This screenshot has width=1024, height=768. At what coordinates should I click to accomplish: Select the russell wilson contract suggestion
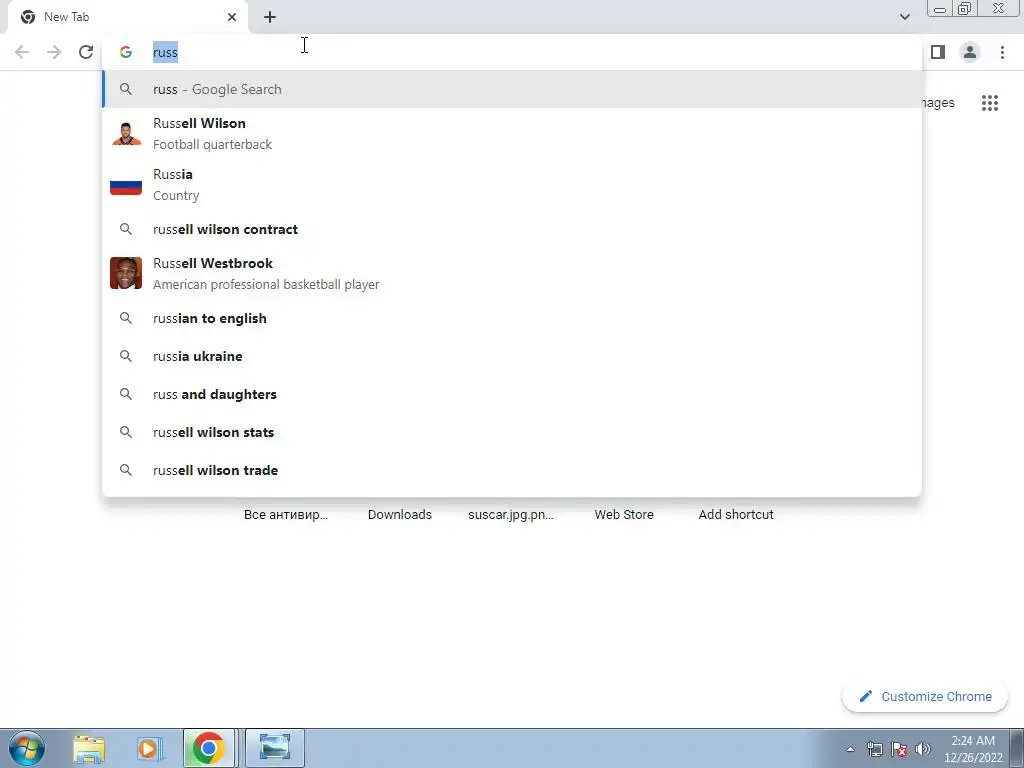tap(512, 229)
